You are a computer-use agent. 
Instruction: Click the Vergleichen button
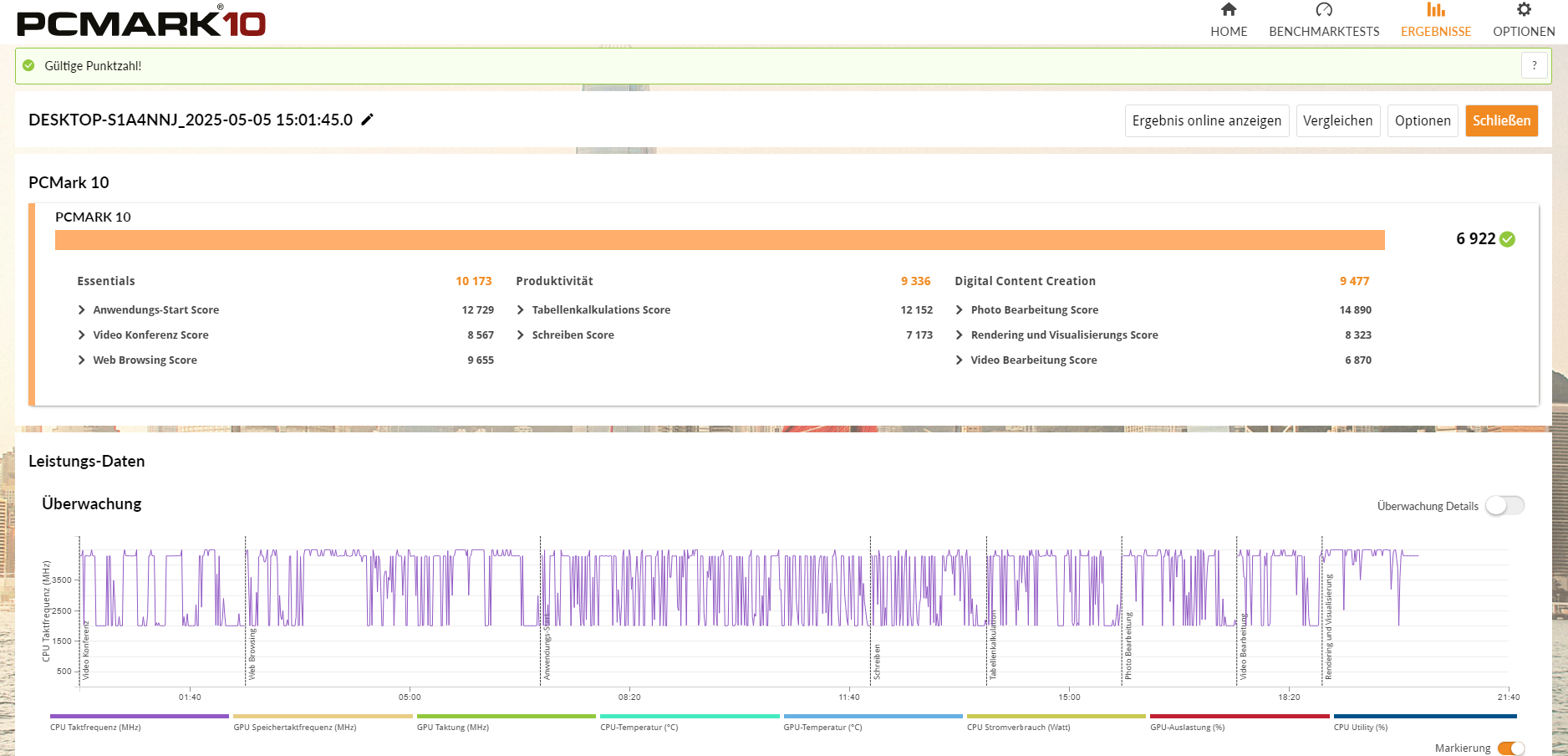tap(1337, 120)
